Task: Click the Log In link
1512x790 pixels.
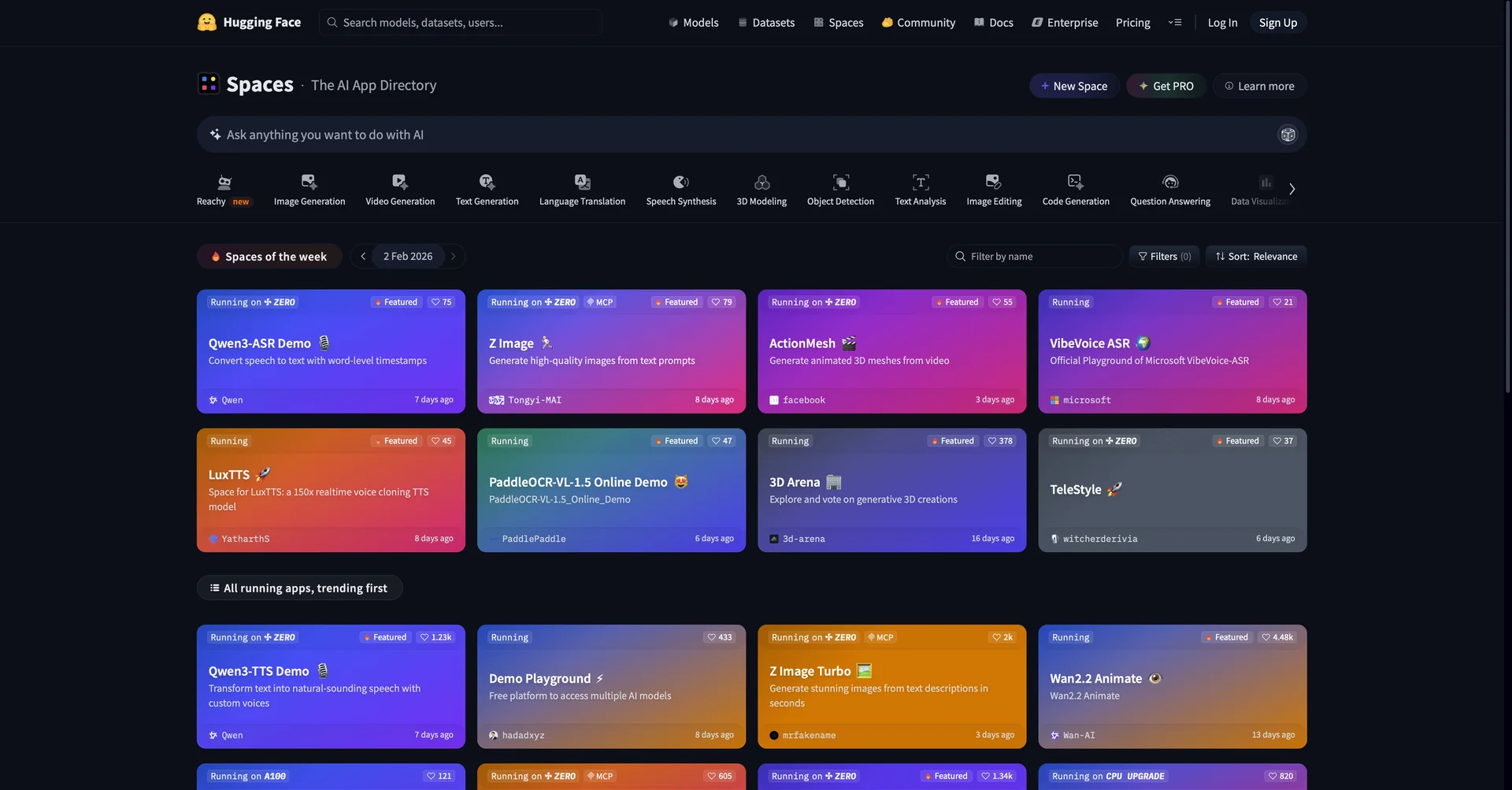Action: point(1222,23)
